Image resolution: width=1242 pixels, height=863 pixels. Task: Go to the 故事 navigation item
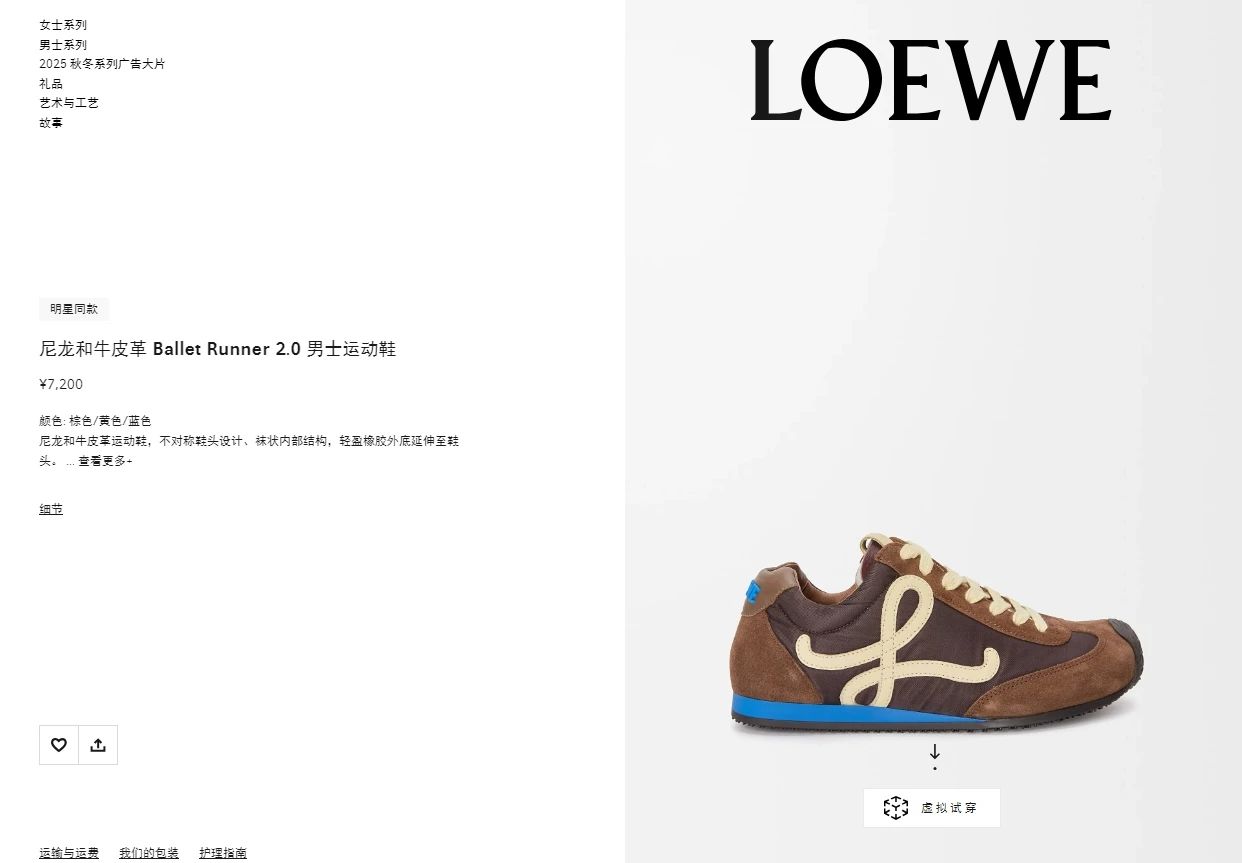click(x=51, y=123)
